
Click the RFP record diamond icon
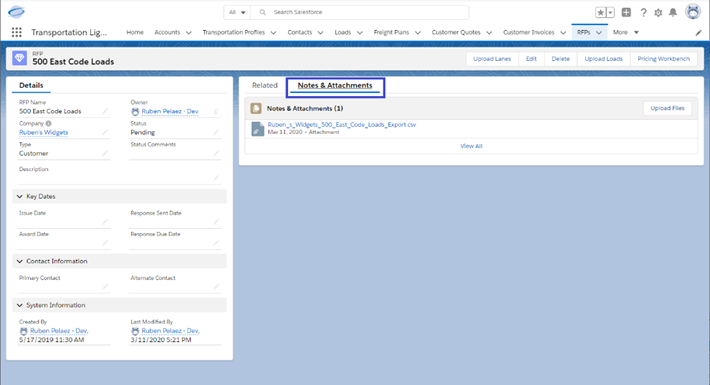(x=19, y=58)
